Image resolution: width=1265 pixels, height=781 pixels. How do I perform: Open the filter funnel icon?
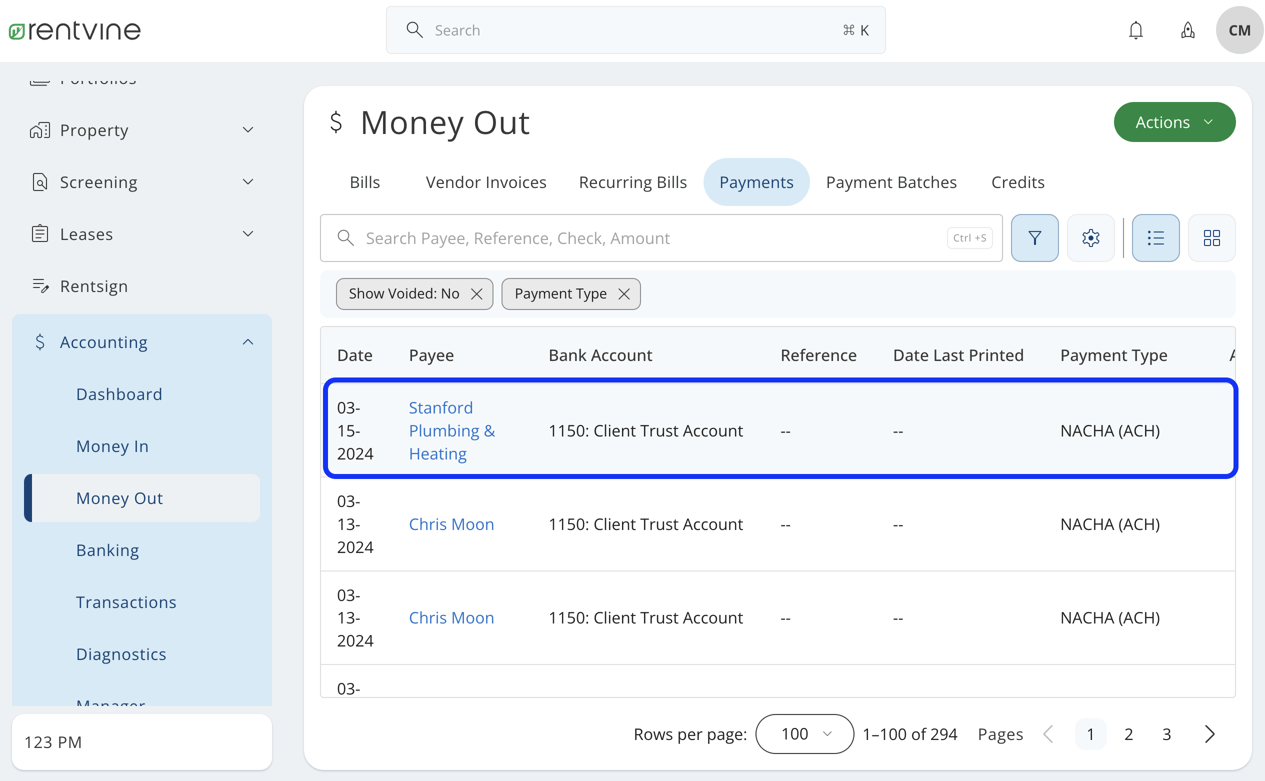[1034, 238]
